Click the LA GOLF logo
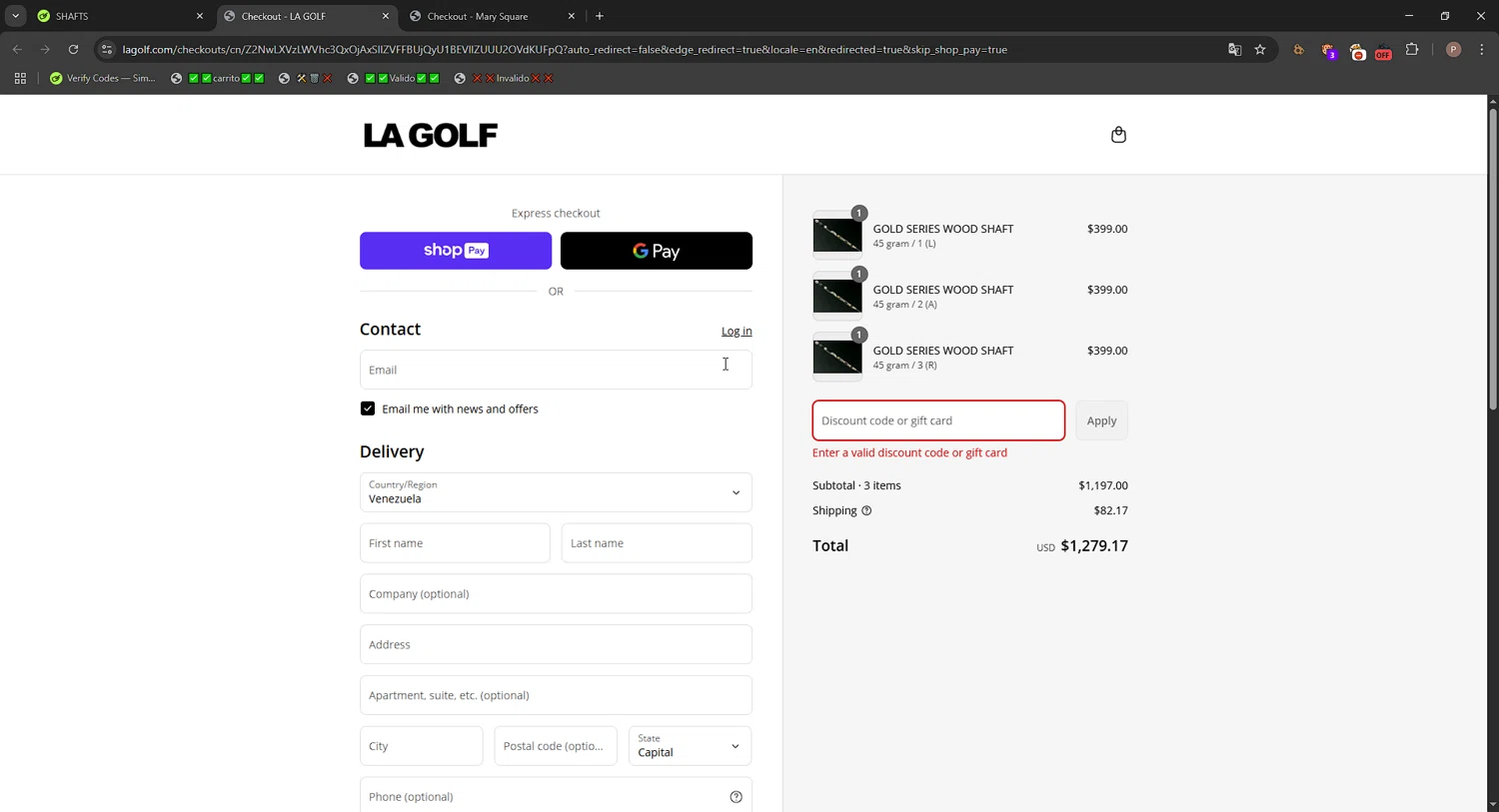The height and width of the screenshot is (812, 1499). pos(431,135)
